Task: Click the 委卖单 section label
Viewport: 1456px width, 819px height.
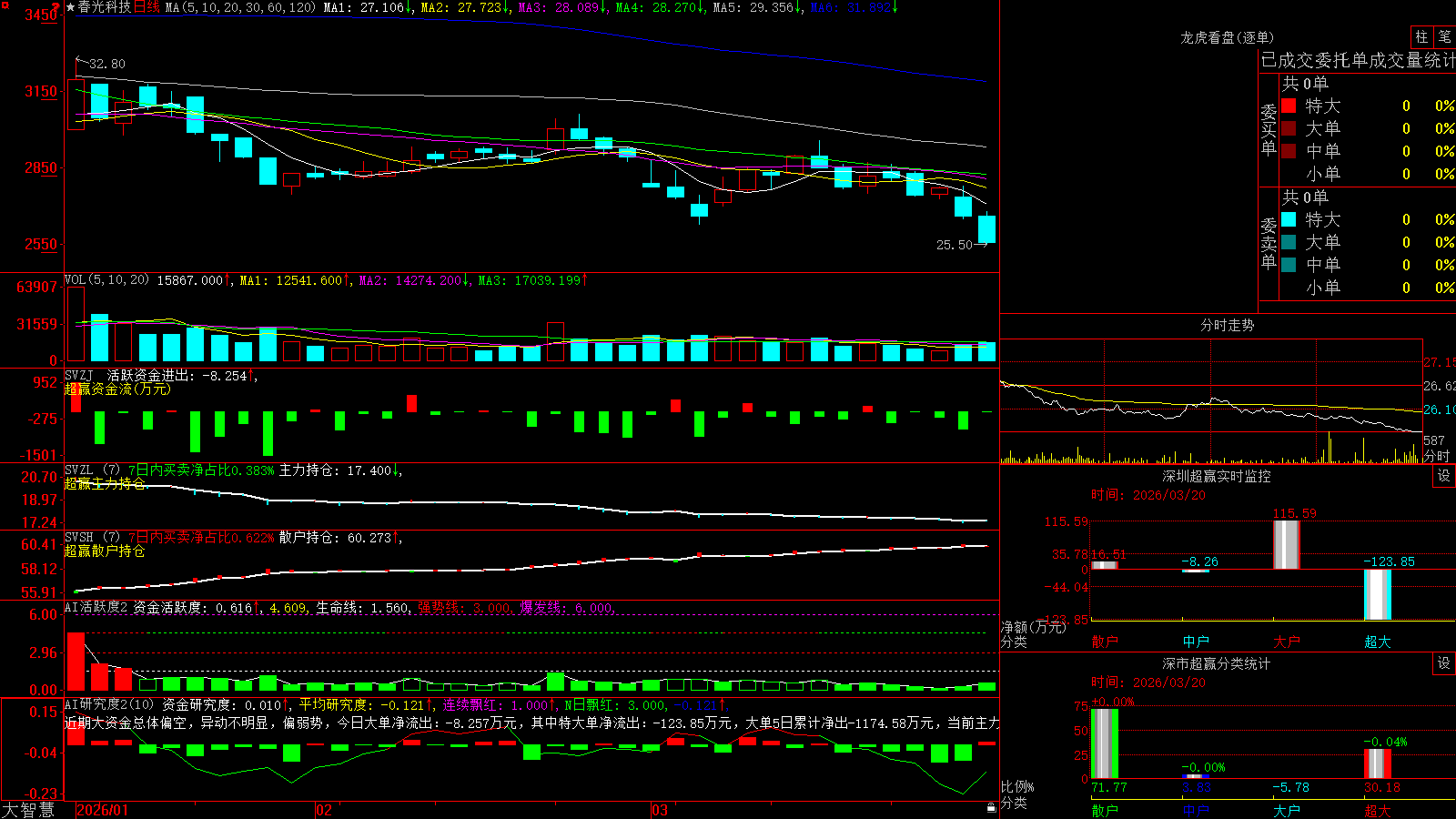Action: (1269, 243)
